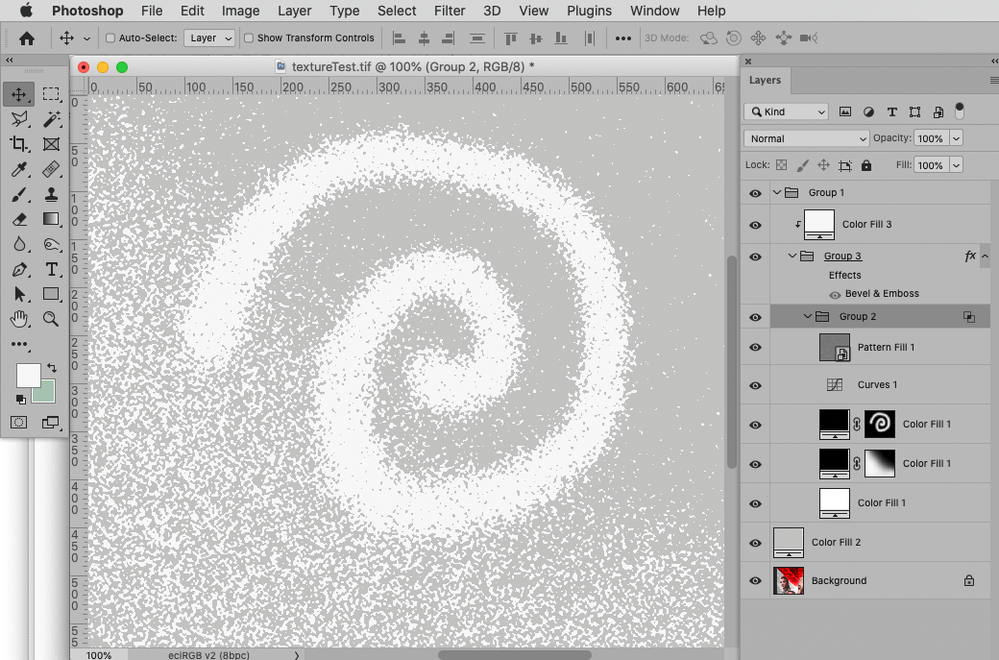This screenshot has width=999, height=660.
Task: Hide the Color Fill 3 layer
Action: coord(756,225)
